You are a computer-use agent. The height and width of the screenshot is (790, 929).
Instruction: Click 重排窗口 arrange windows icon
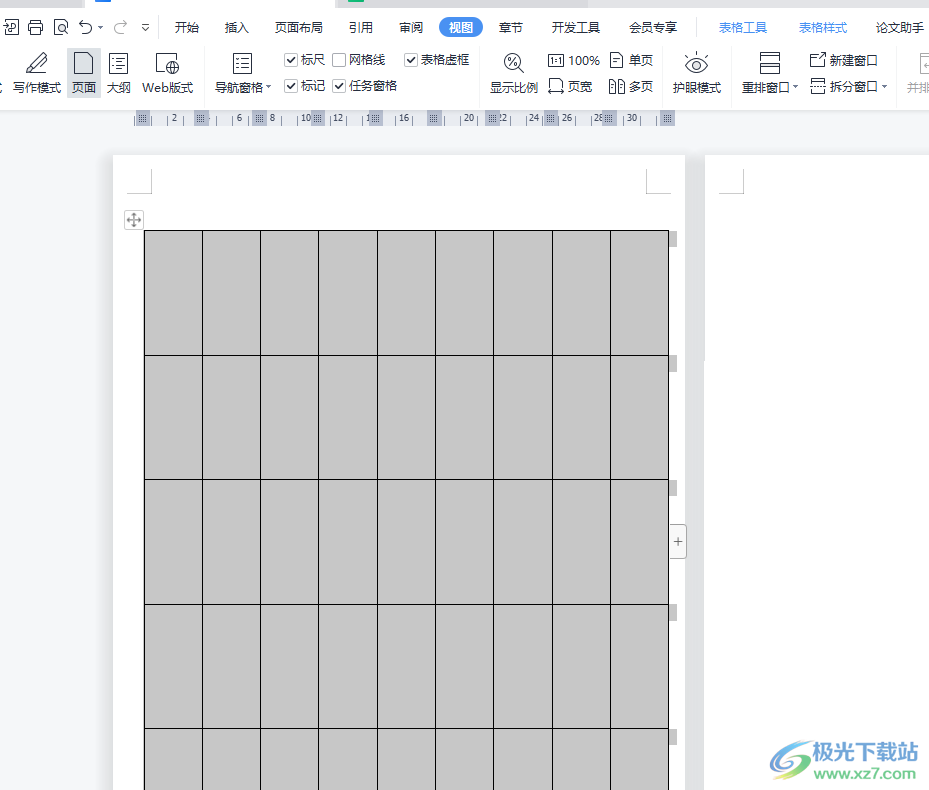click(769, 63)
